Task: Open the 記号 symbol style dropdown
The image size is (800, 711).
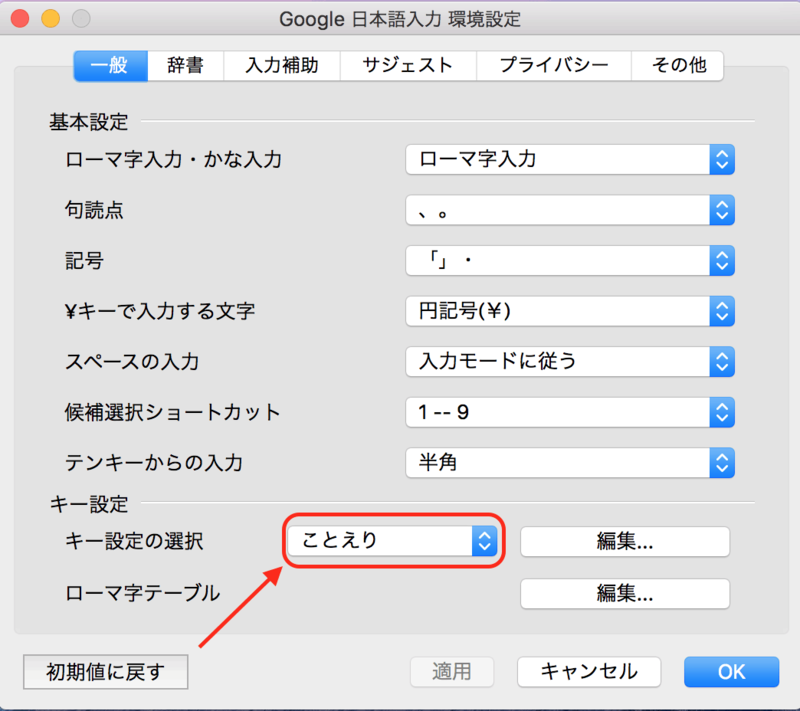Action: 570,261
